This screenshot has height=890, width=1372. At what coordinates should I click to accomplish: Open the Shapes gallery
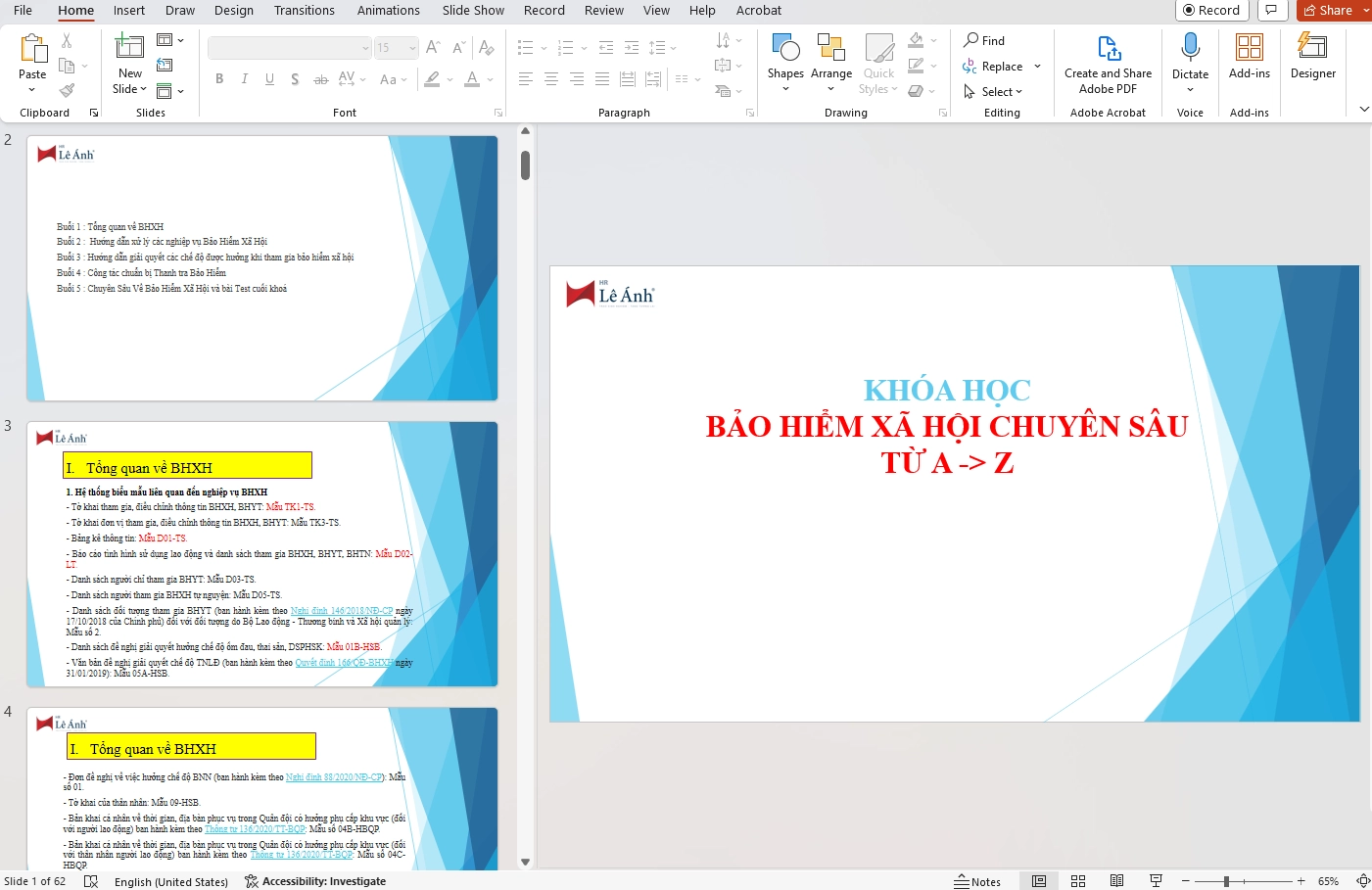pyautogui.click(x=785, y=61)
